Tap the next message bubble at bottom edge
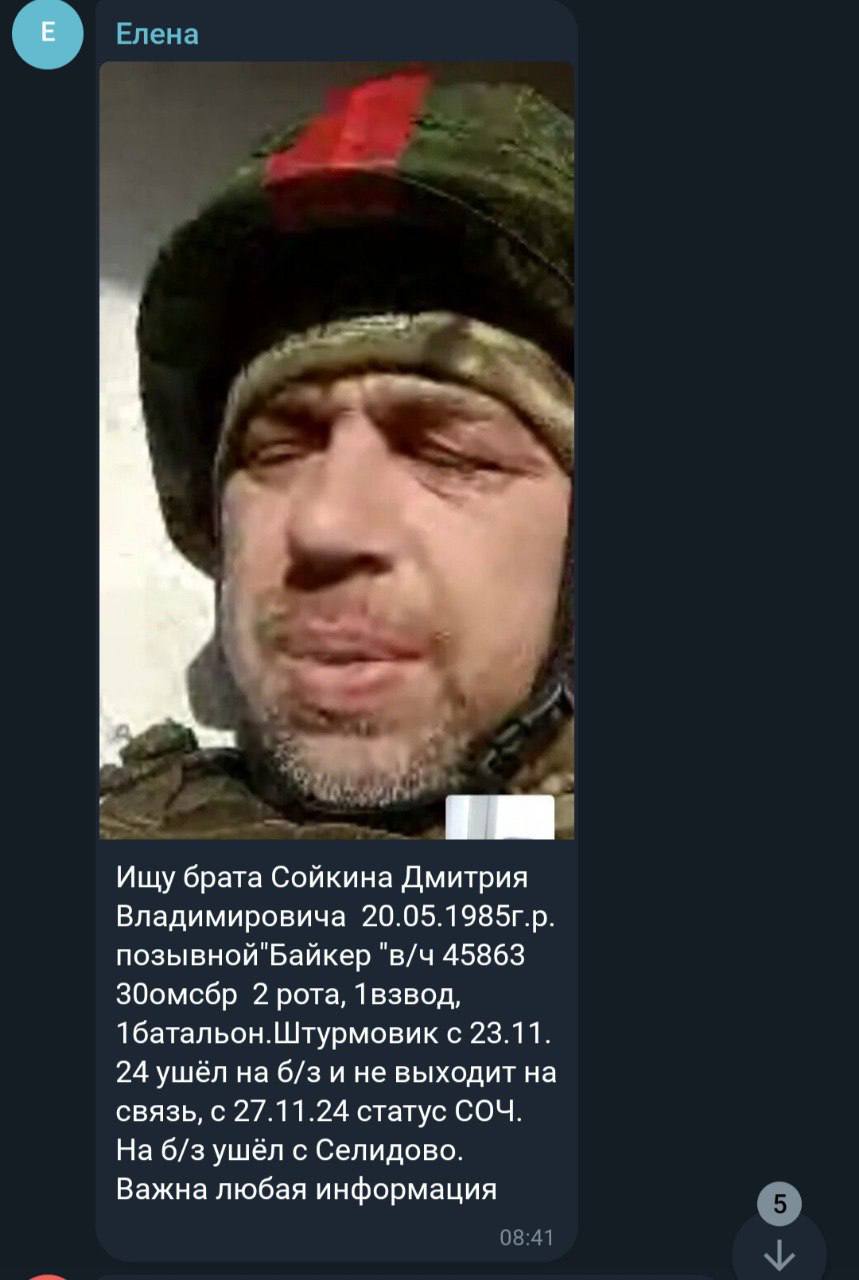The width and height of the screenshot is (859, 1280). pyautogui.click(x=400, y=1277)
